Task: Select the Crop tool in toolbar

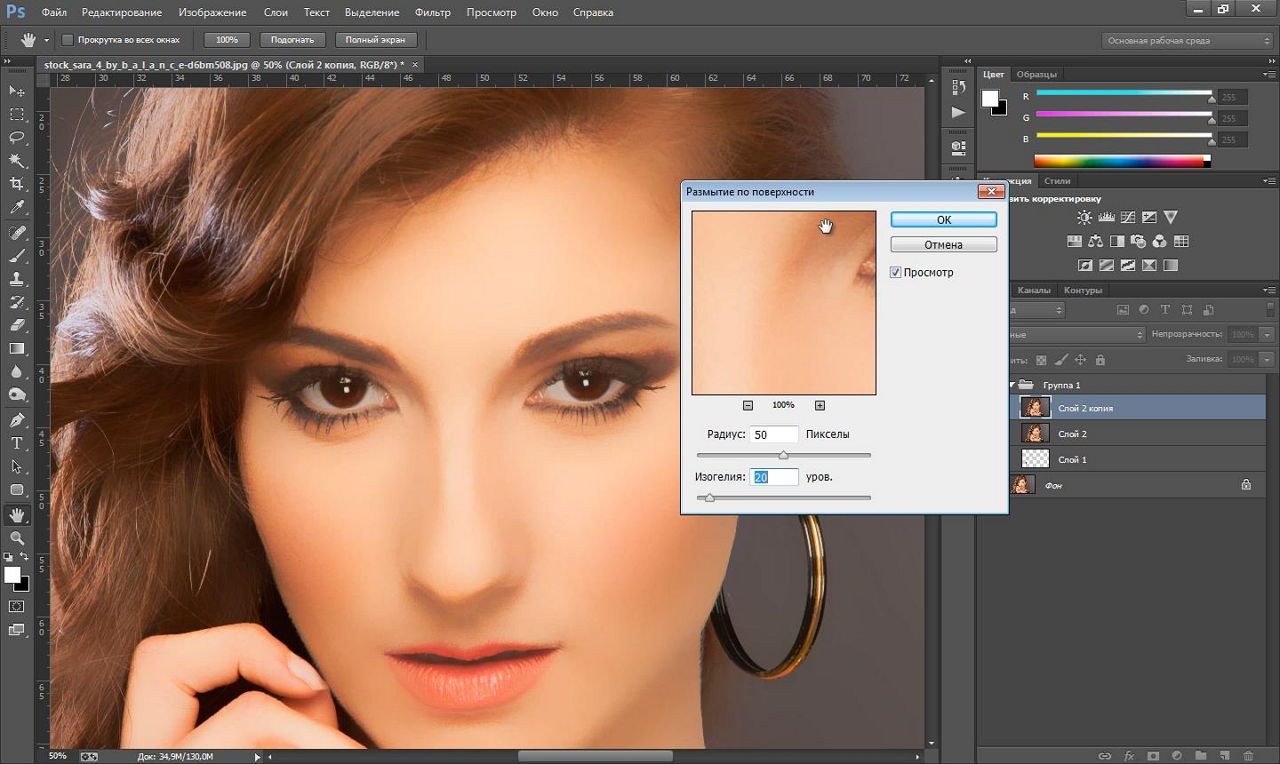Action: pyautogui.click(x=17, y=184)
